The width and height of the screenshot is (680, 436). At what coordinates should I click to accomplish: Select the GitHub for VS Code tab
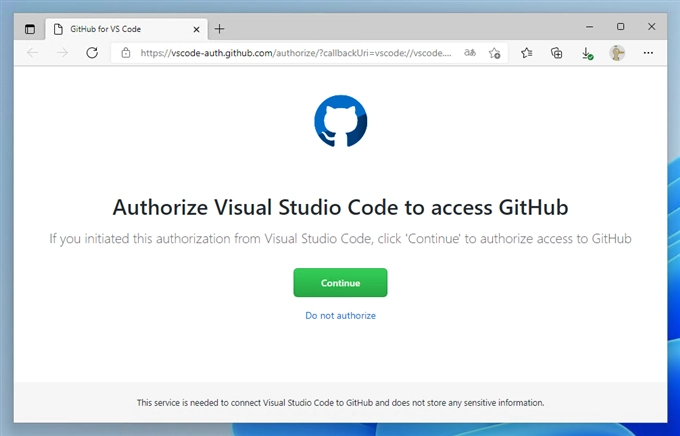[126, 29]
